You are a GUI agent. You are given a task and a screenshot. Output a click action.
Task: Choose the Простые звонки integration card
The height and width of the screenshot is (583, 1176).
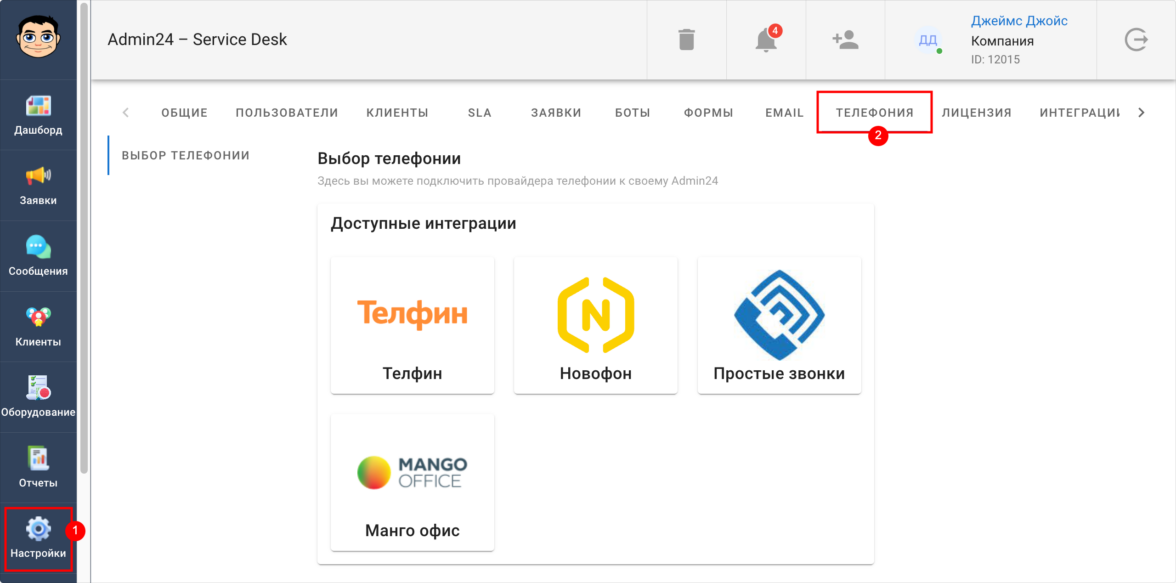(x=779, y=325)
